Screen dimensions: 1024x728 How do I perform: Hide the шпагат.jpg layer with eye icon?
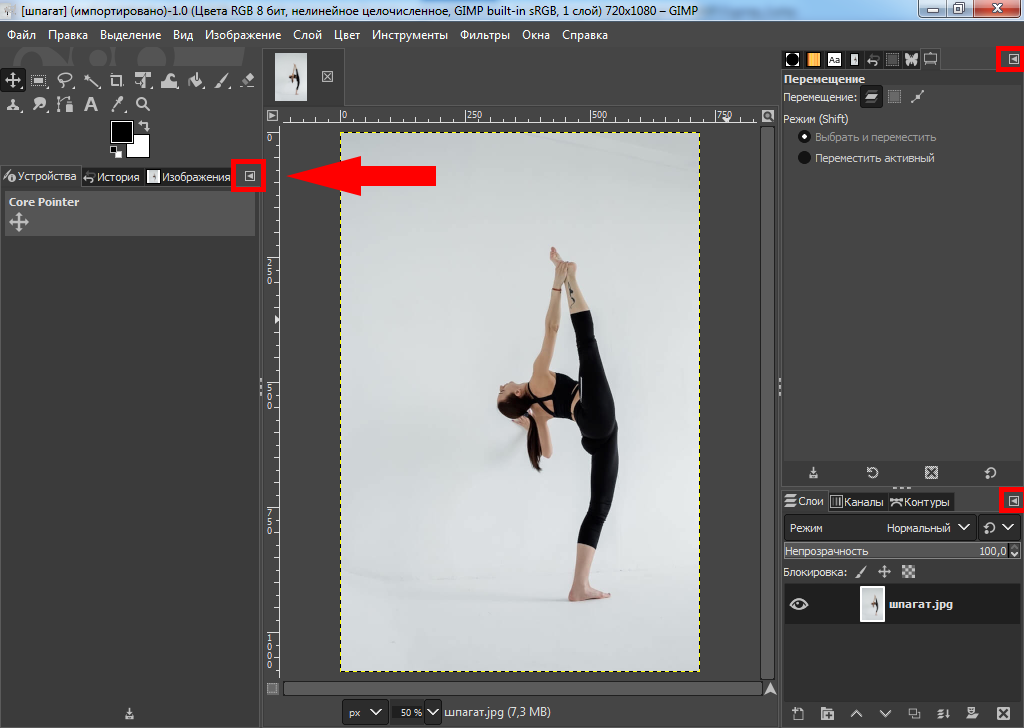(x=799, y=604)
